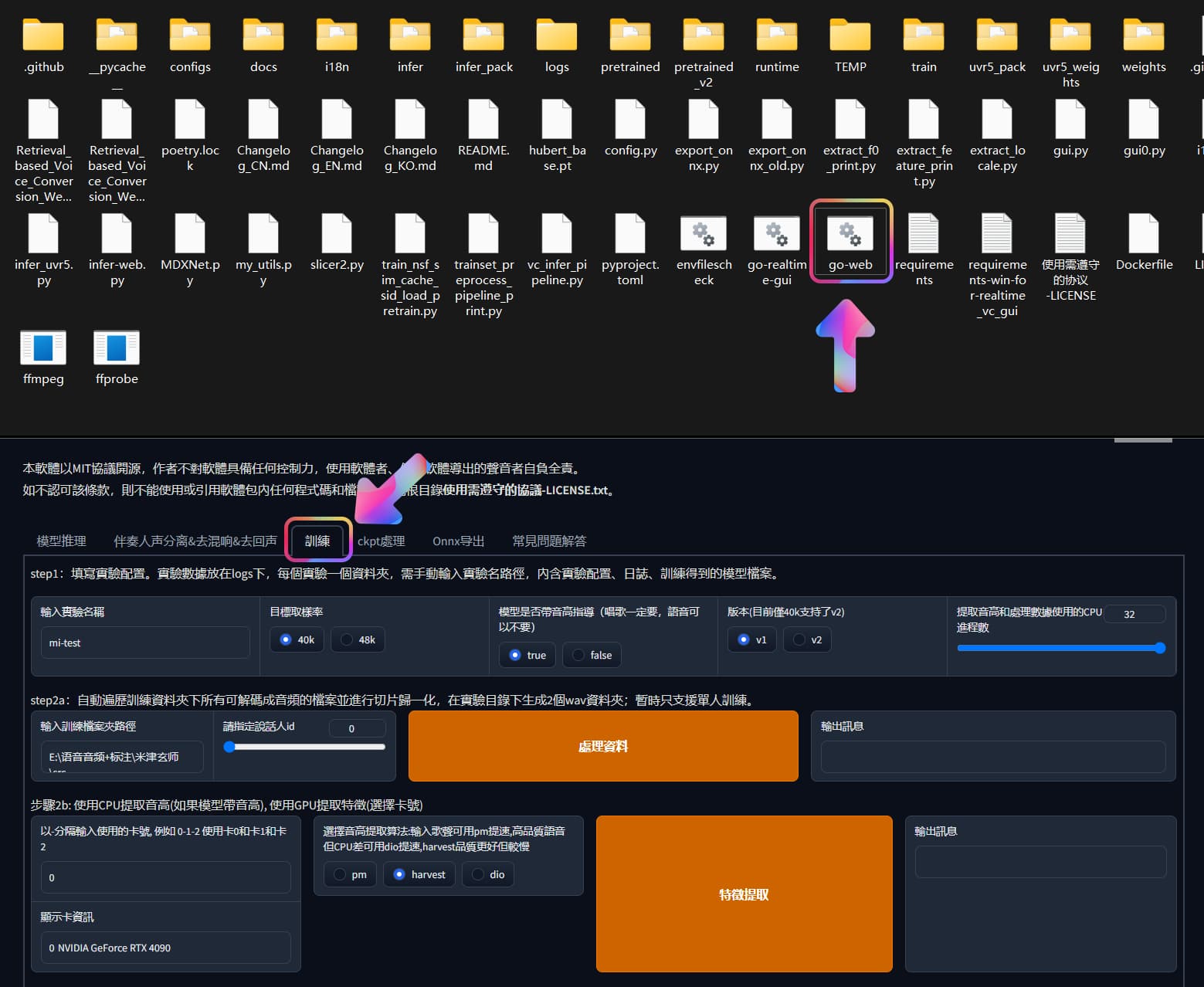Switch to the ckpt處理 tab

[x=381, y=541]
